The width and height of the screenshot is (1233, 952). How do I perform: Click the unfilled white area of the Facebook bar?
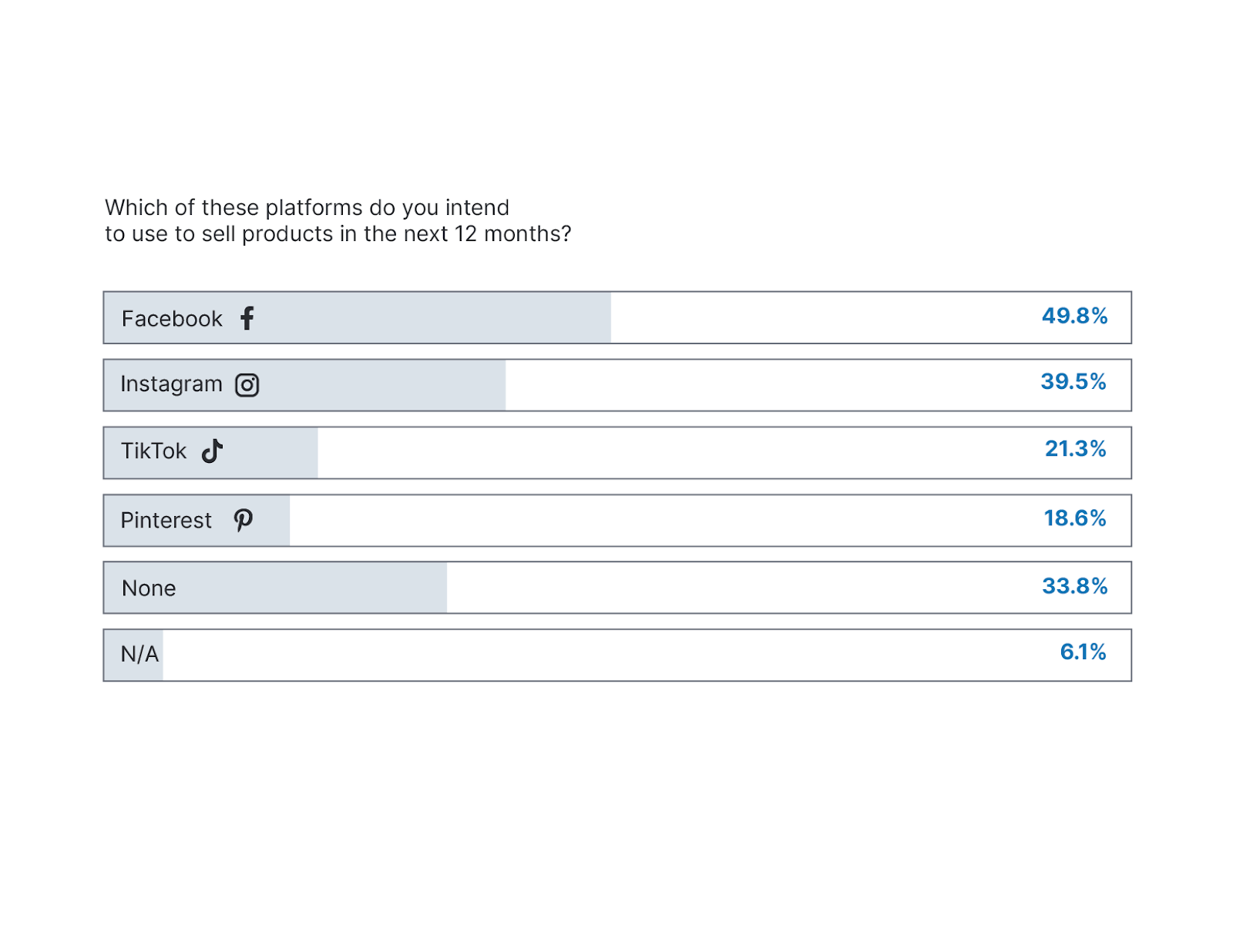pos(809,318)
